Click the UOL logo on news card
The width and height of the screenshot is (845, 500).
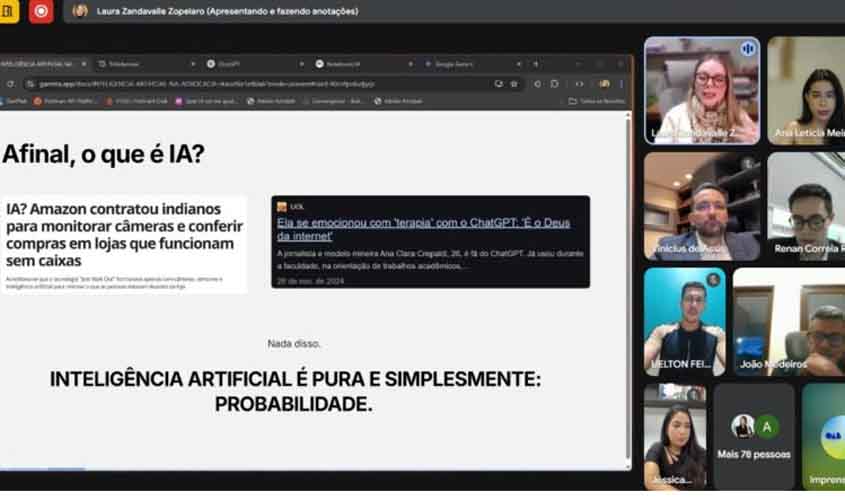(x=283, y=206)
